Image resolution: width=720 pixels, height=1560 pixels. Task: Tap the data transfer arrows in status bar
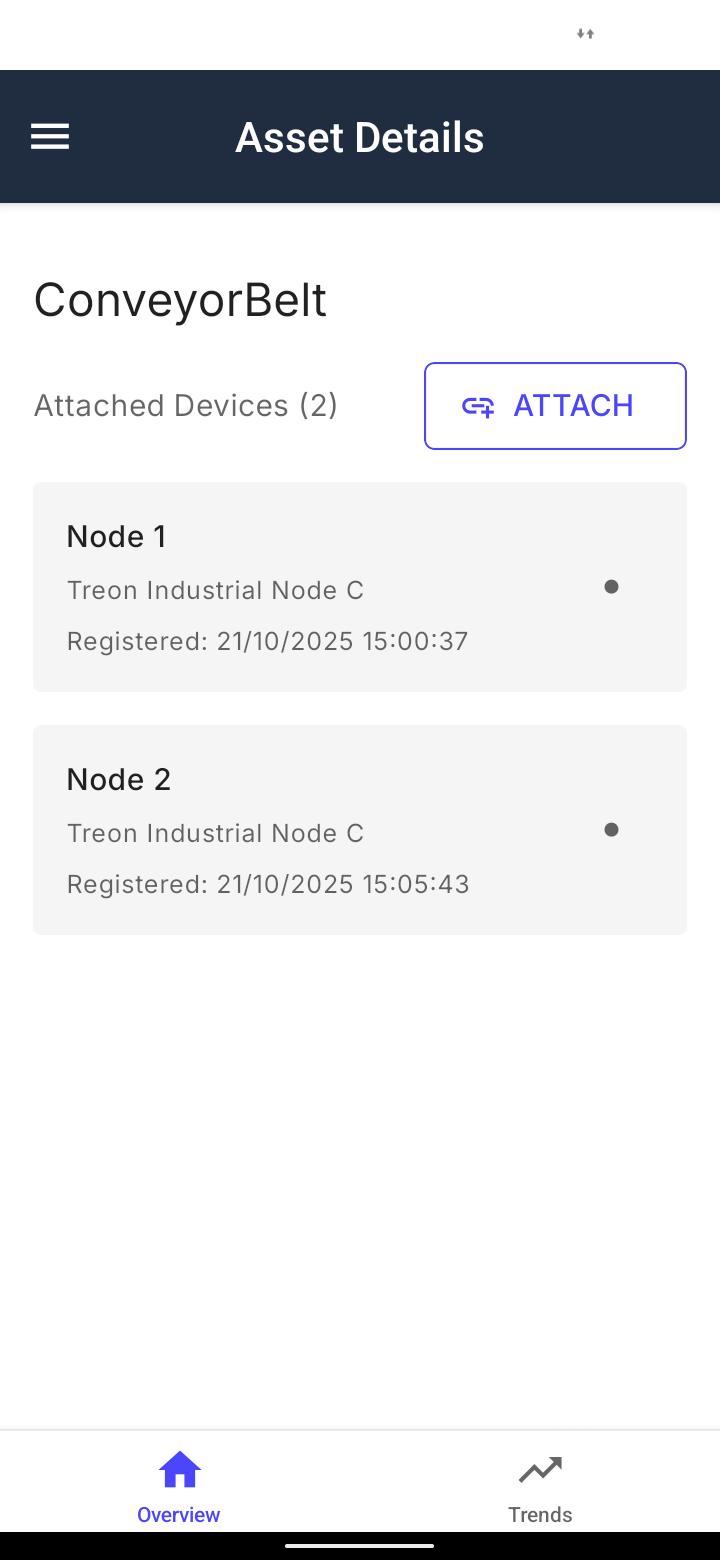click(x=586, y=34)
